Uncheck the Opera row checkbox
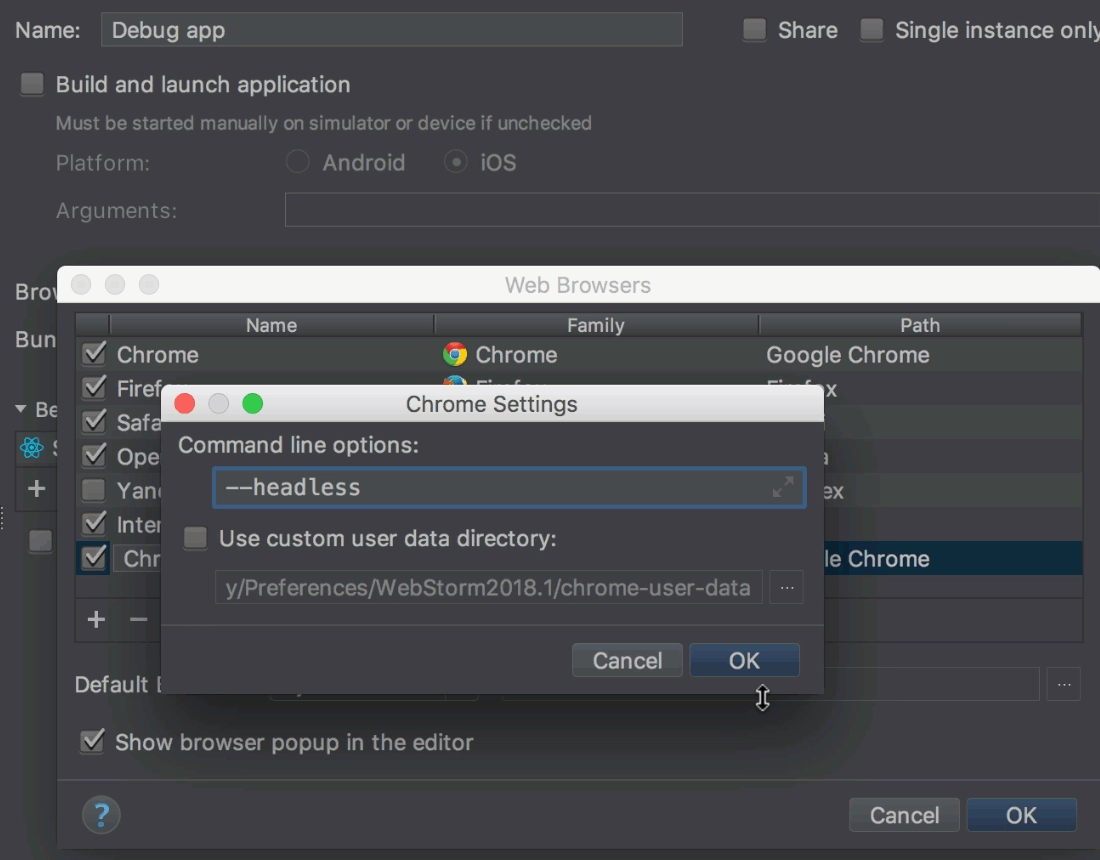This screenshot has width=1100, height=860. [93, 456]
